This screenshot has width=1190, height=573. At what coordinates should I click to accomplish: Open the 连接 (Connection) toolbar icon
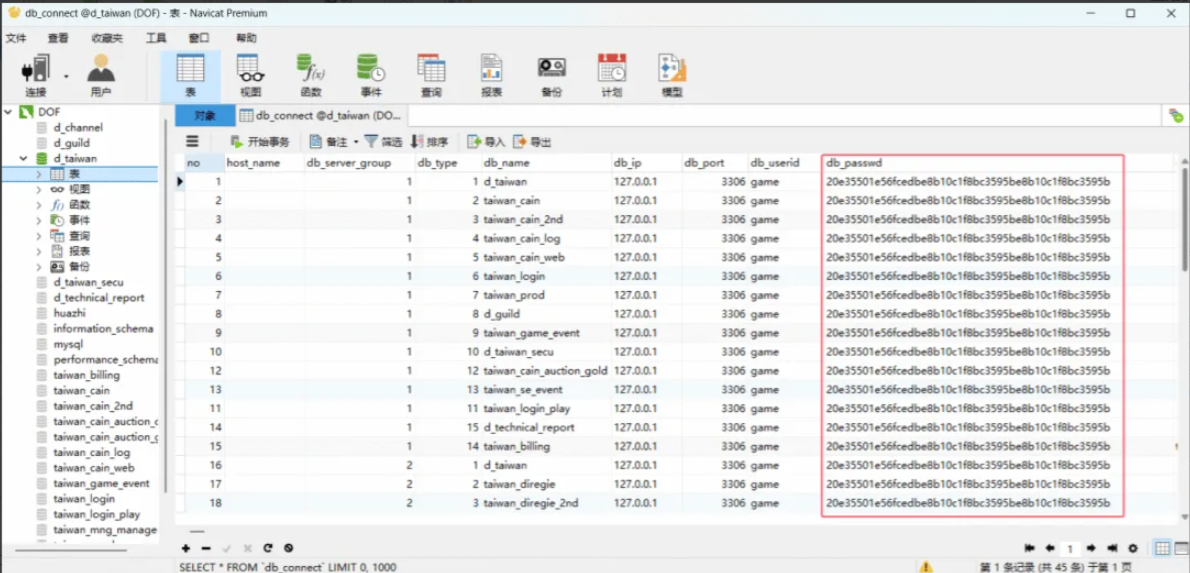(38, 75)
